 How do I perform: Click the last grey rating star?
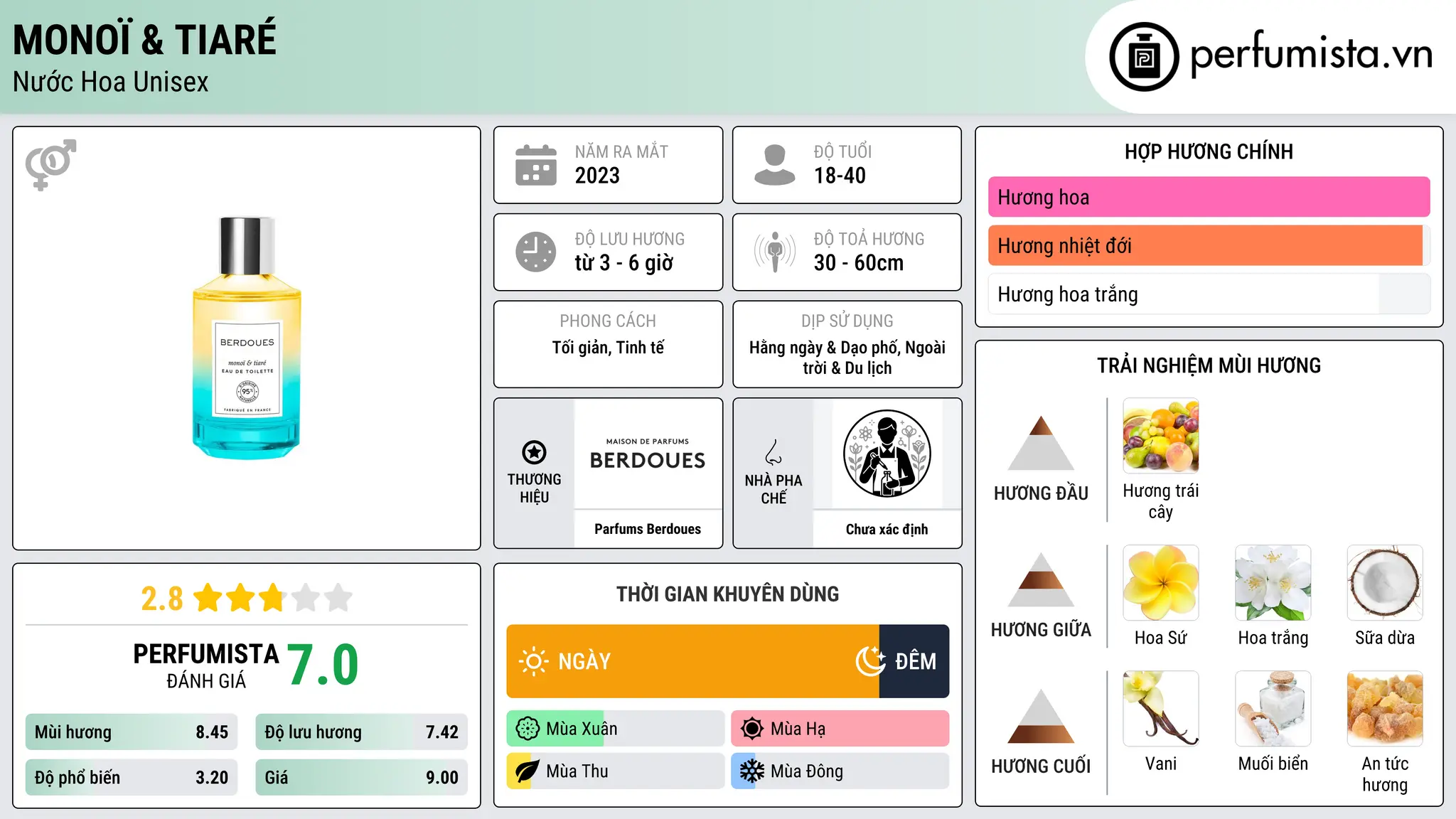click(x=338, y=598)
